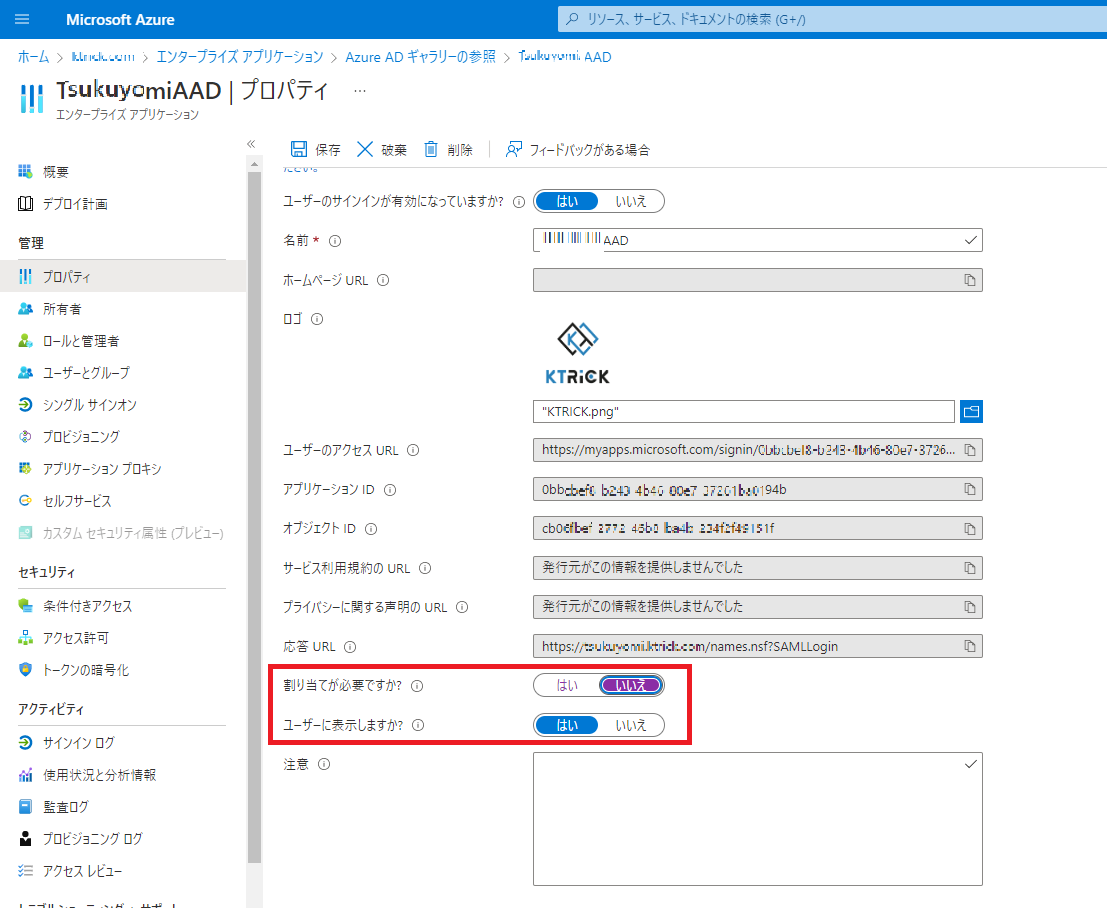
Task: Click the 削除 trash icon
Action: point(431,149)
